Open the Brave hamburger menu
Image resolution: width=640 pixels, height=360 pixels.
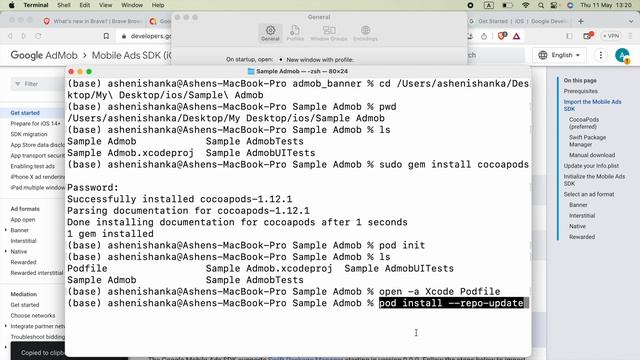coord(631,36)
